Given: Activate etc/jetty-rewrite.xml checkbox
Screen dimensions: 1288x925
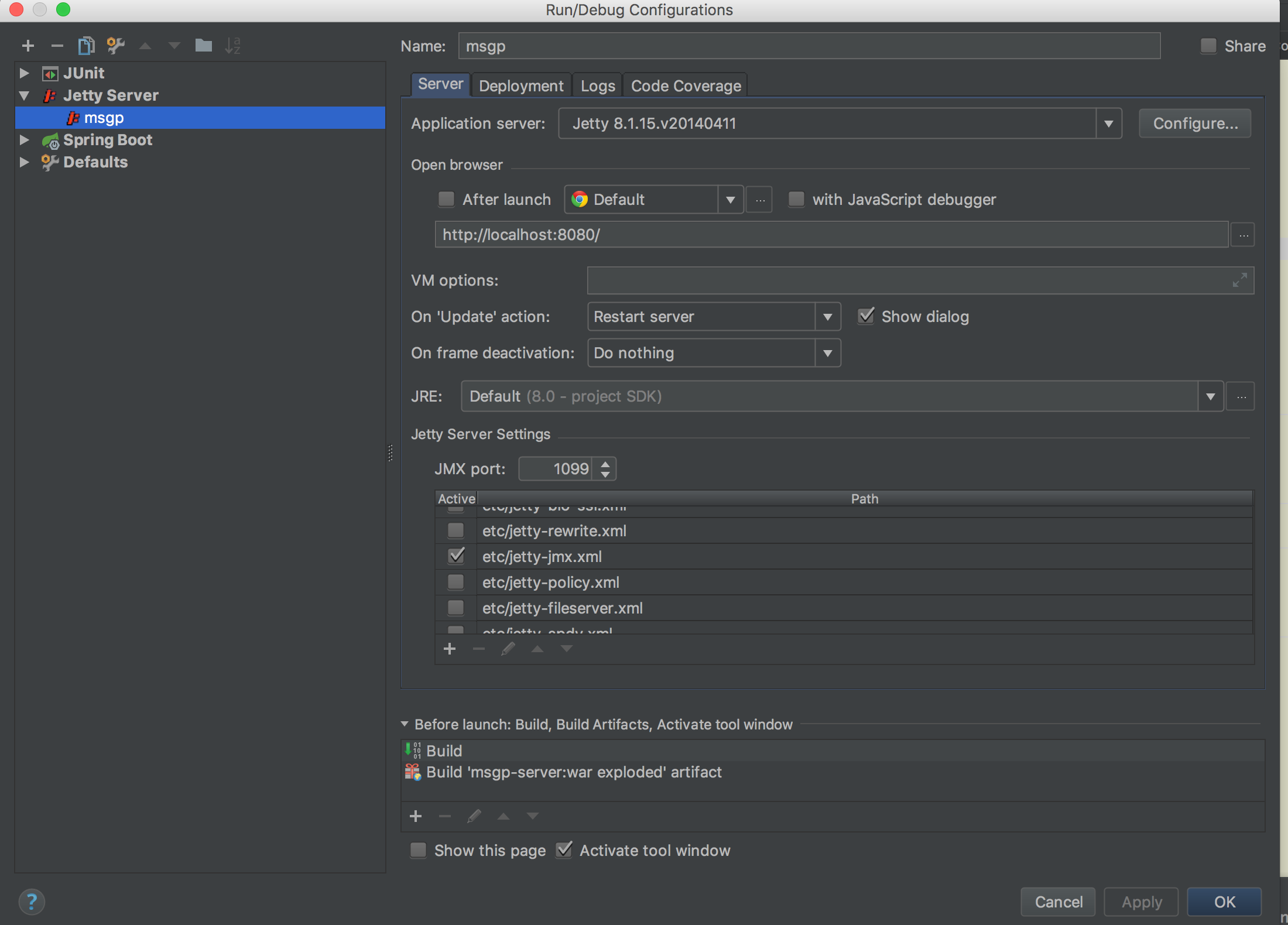Looking at the screenshot, I should [455, 530].
